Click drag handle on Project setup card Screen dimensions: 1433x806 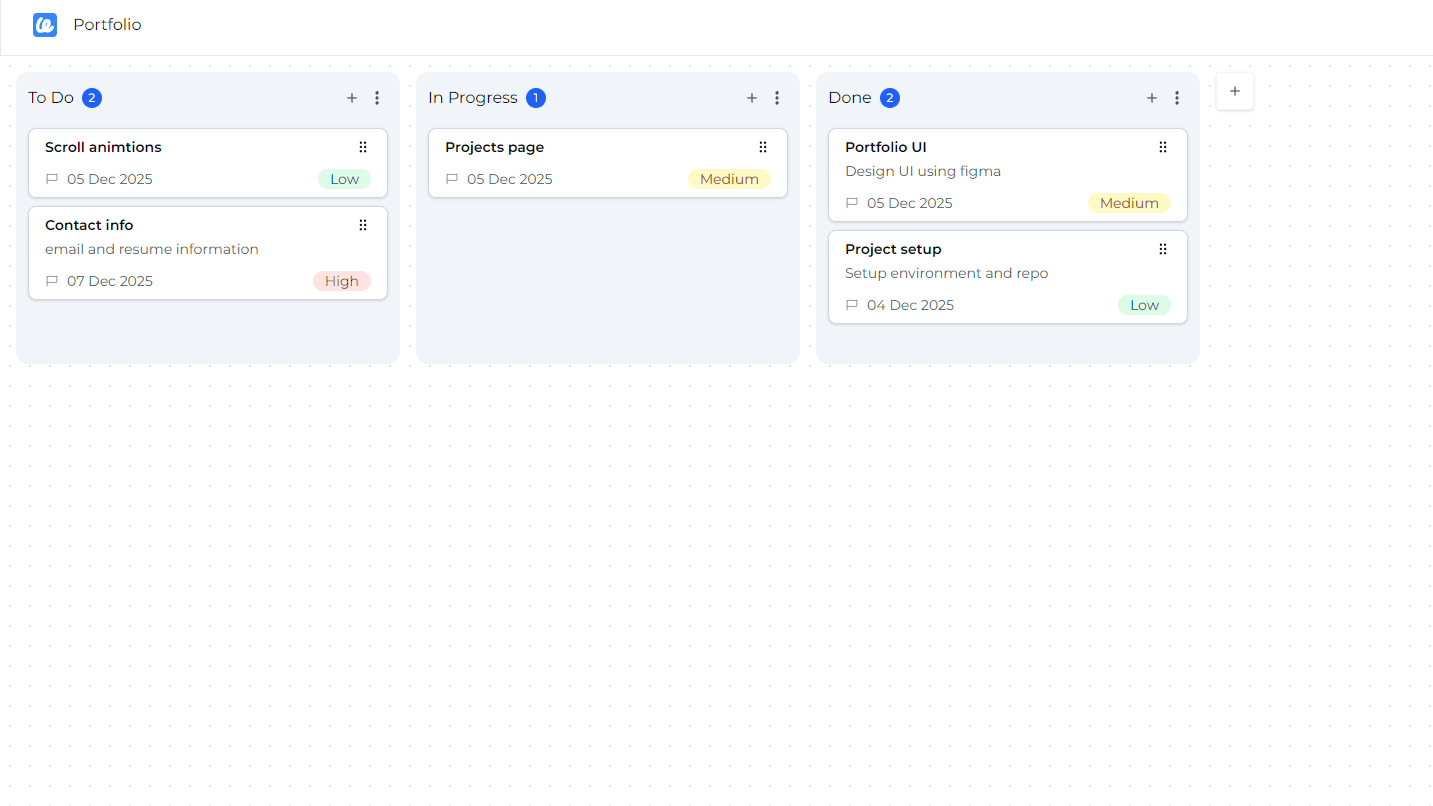pos(1163,249)
